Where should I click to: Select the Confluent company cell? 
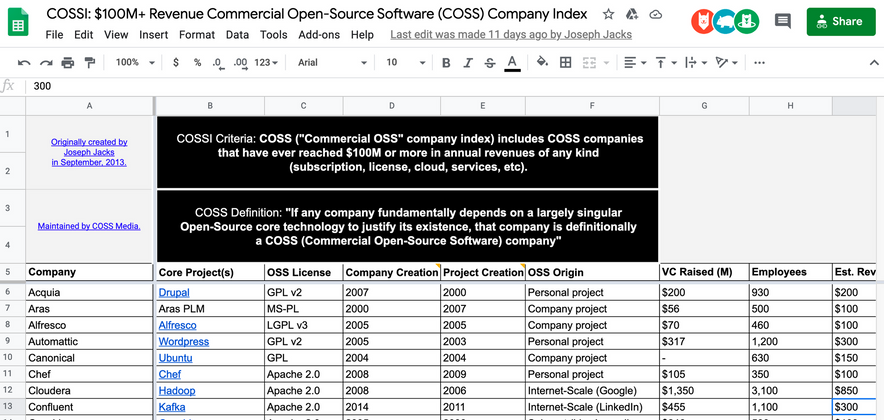pos(90,407)
